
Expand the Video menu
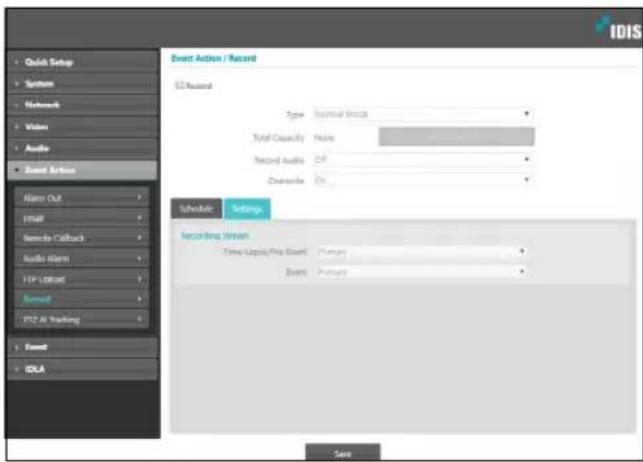coord(82,127)
